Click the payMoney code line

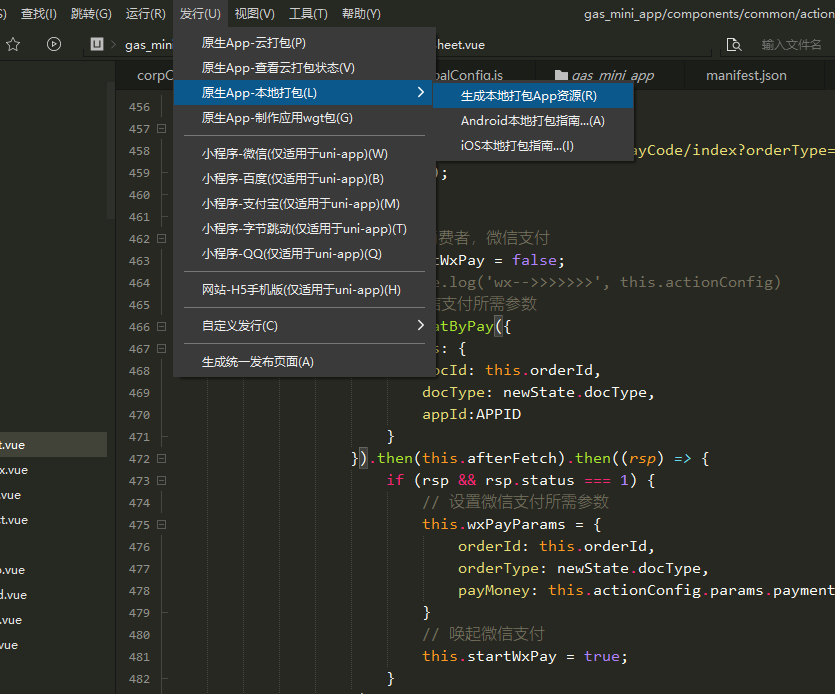646,590
